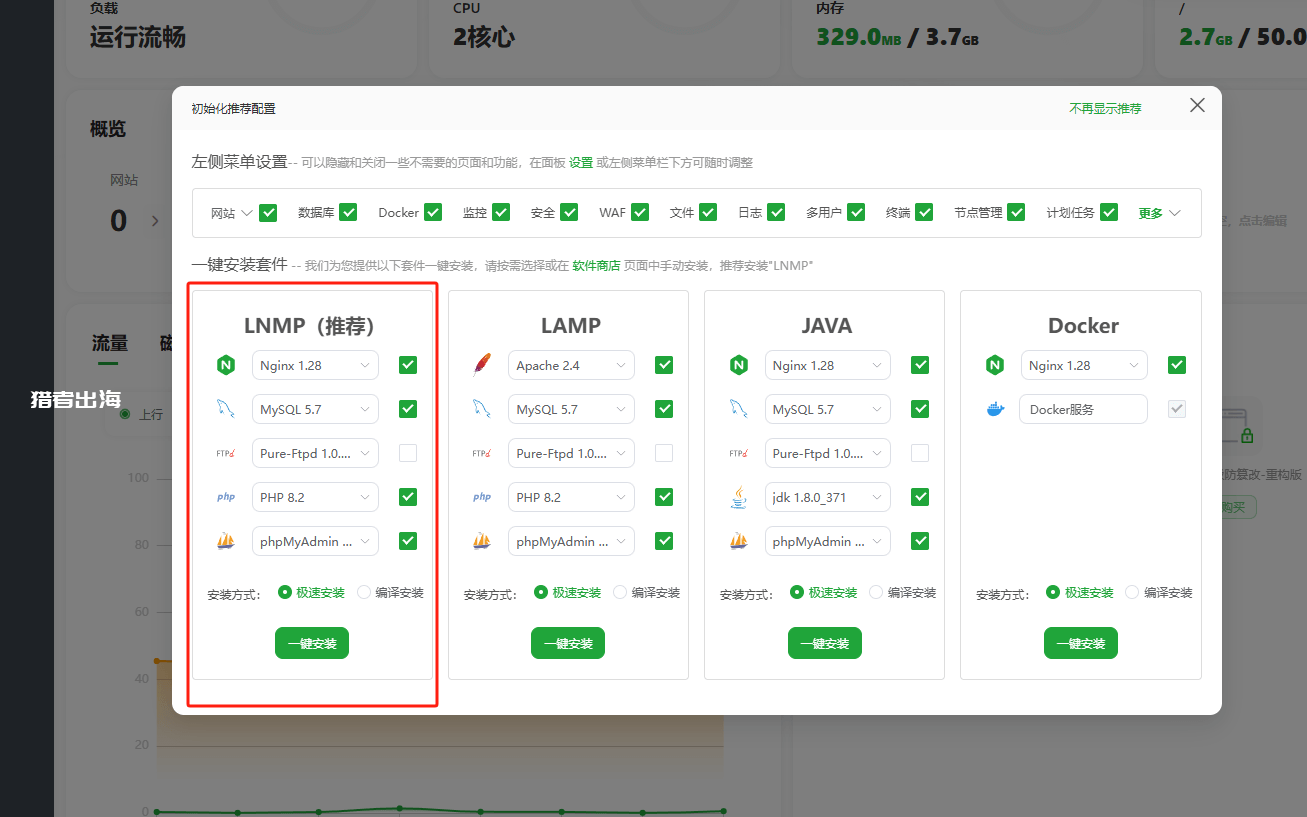Click 一键安装 button in LNMP card
This screenshot has height=817, width=1307.
coord(312,643)
